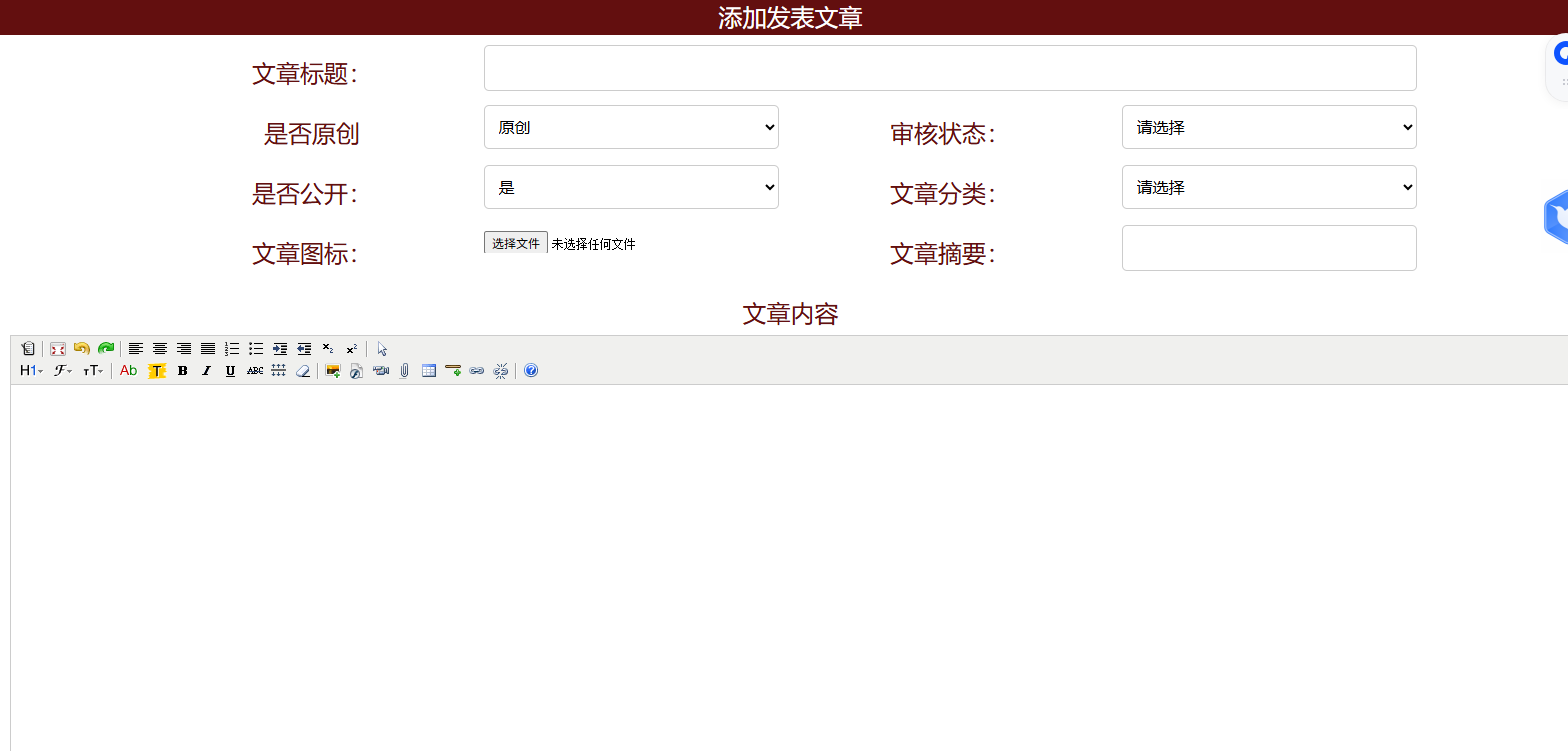This screenshot has height=751, width=1568.
Task: Click the undo icon in editor toolbar
Action: [82, 349]
